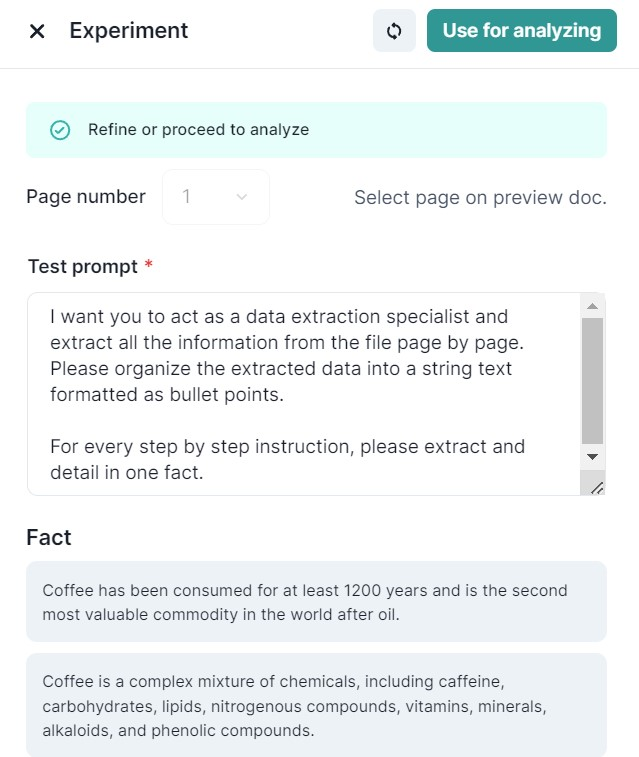
Task: Click the Experiment panel title
Action: pyautogui.click(x=129, y=31)
